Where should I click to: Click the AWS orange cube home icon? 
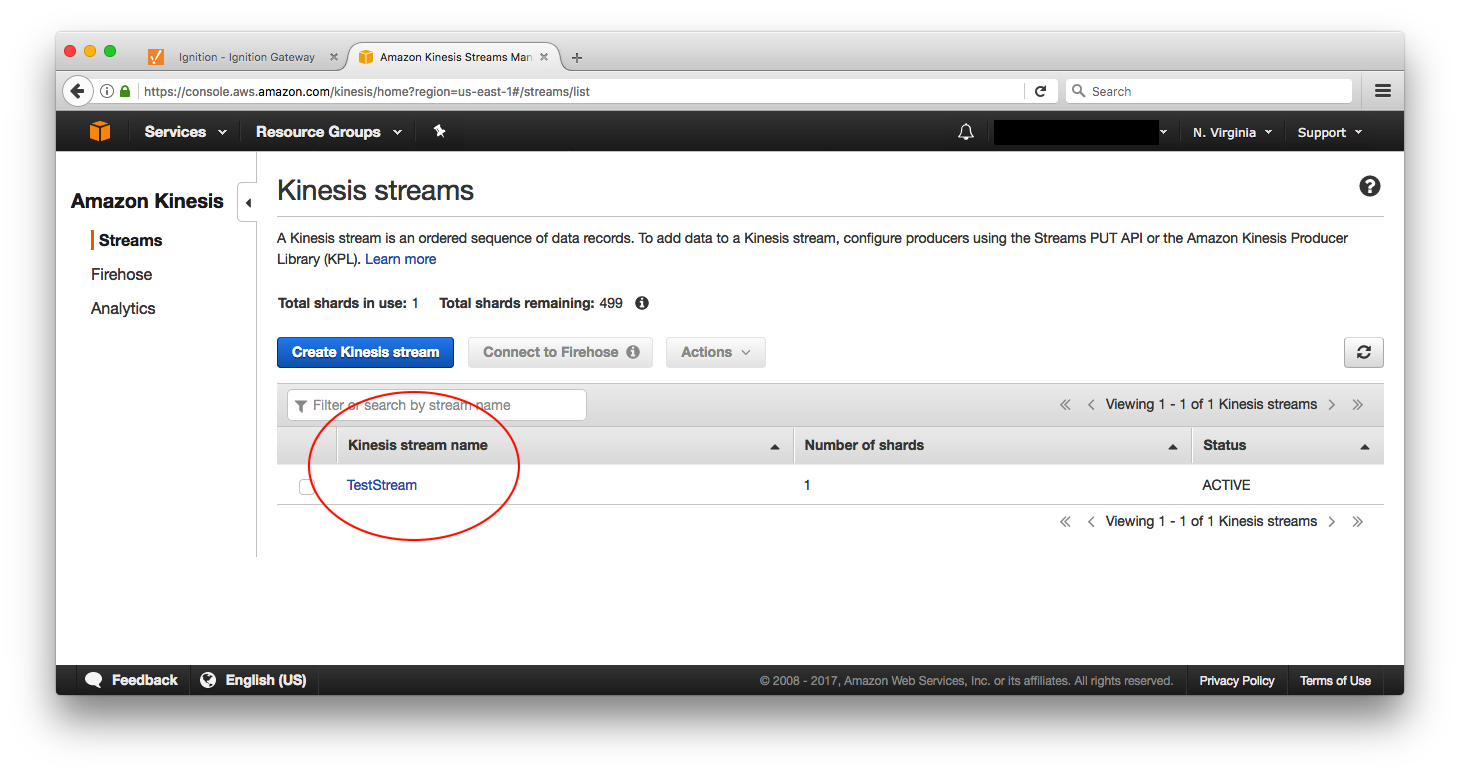point(100,132)
